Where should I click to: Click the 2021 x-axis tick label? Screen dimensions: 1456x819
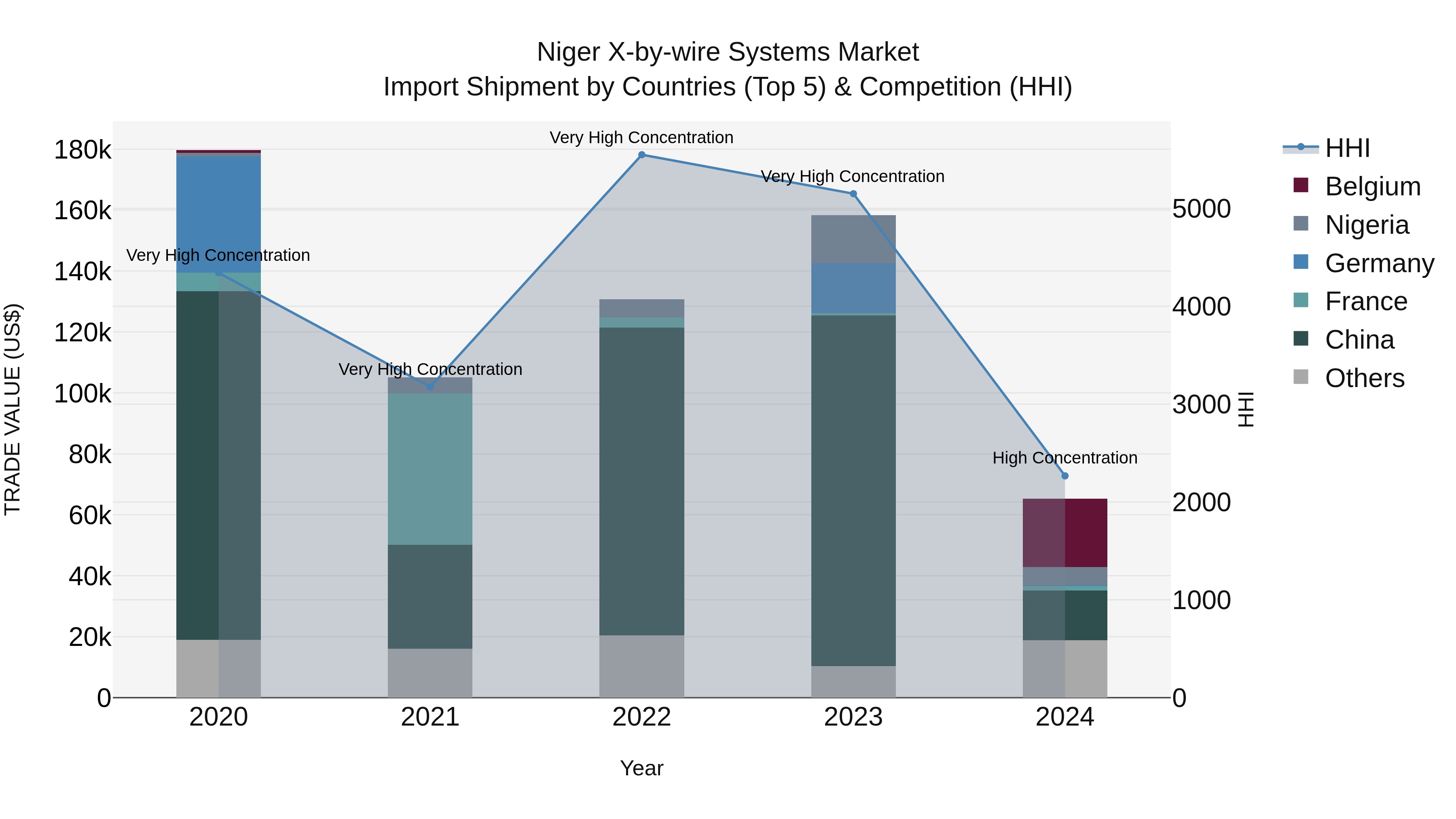[x=430, y=717]
